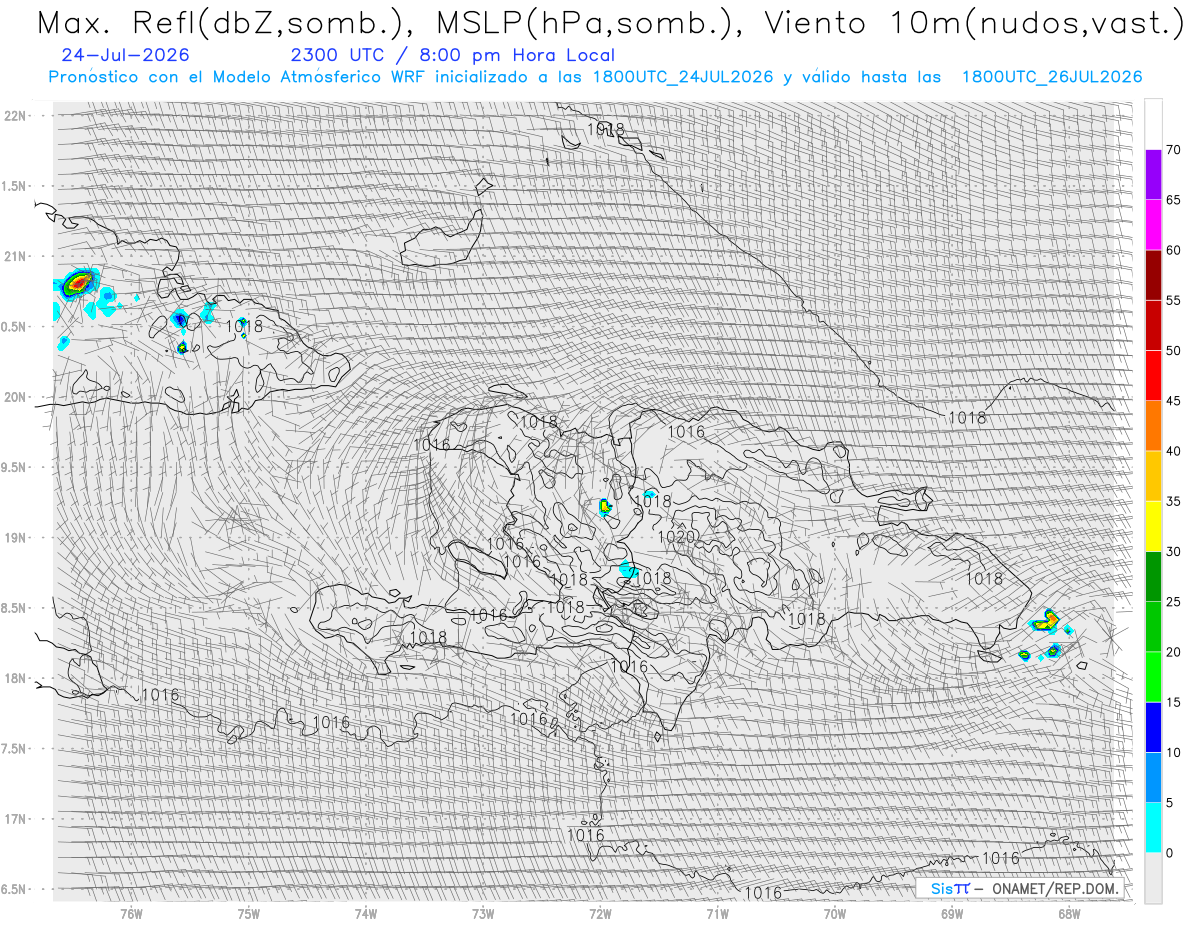Image resolution: width=1200 pixels, height=927 pixels.
Task: Click the "1020" pressure contour label
Action: (676, 537)
